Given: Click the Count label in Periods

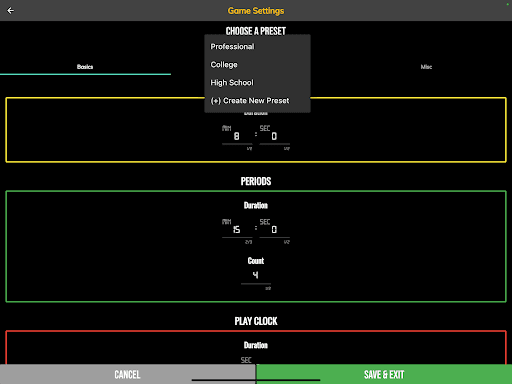Looking at the screenshot, I should click(256, 261).
